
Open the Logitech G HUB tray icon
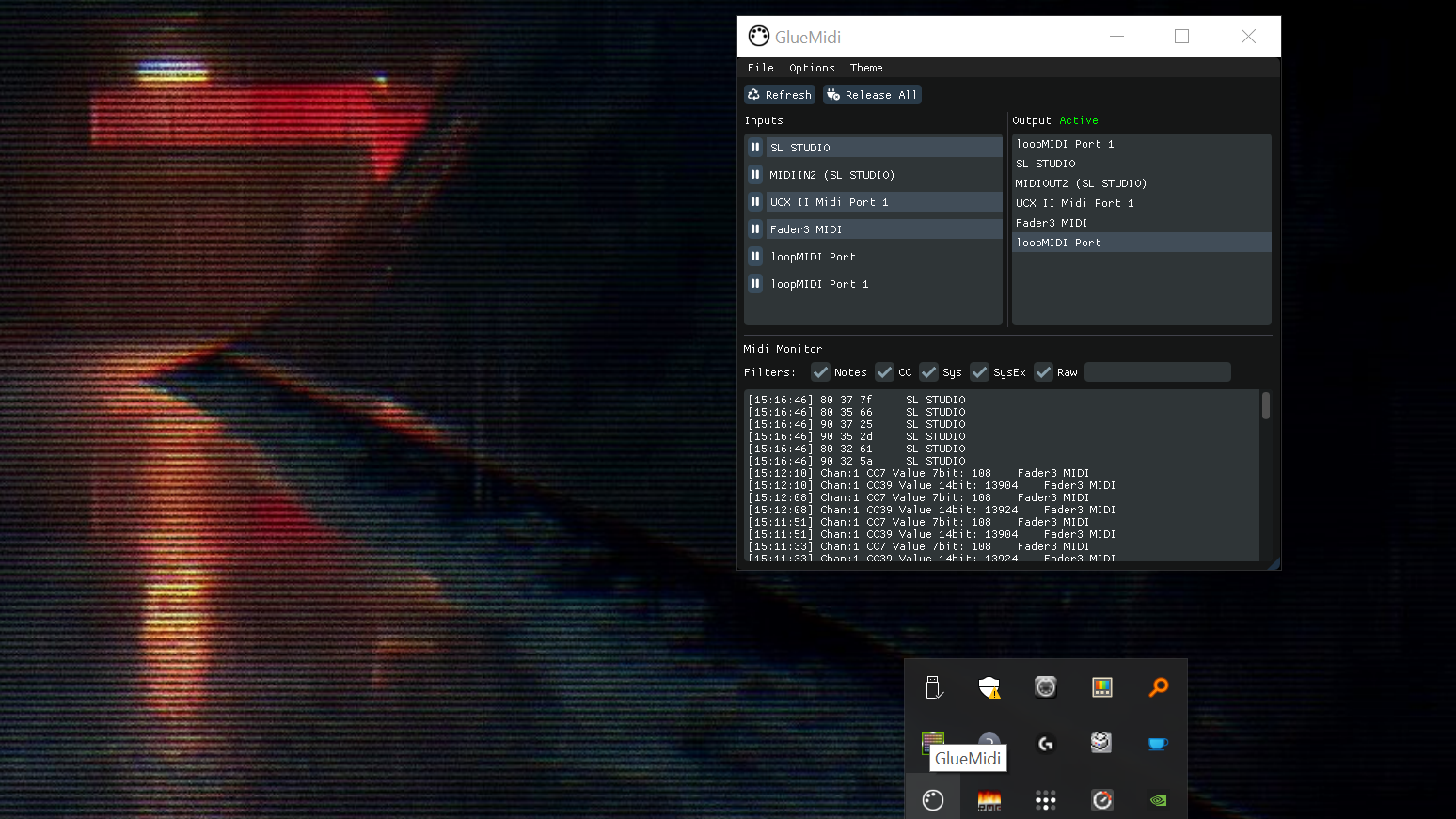coord(1045,744)
